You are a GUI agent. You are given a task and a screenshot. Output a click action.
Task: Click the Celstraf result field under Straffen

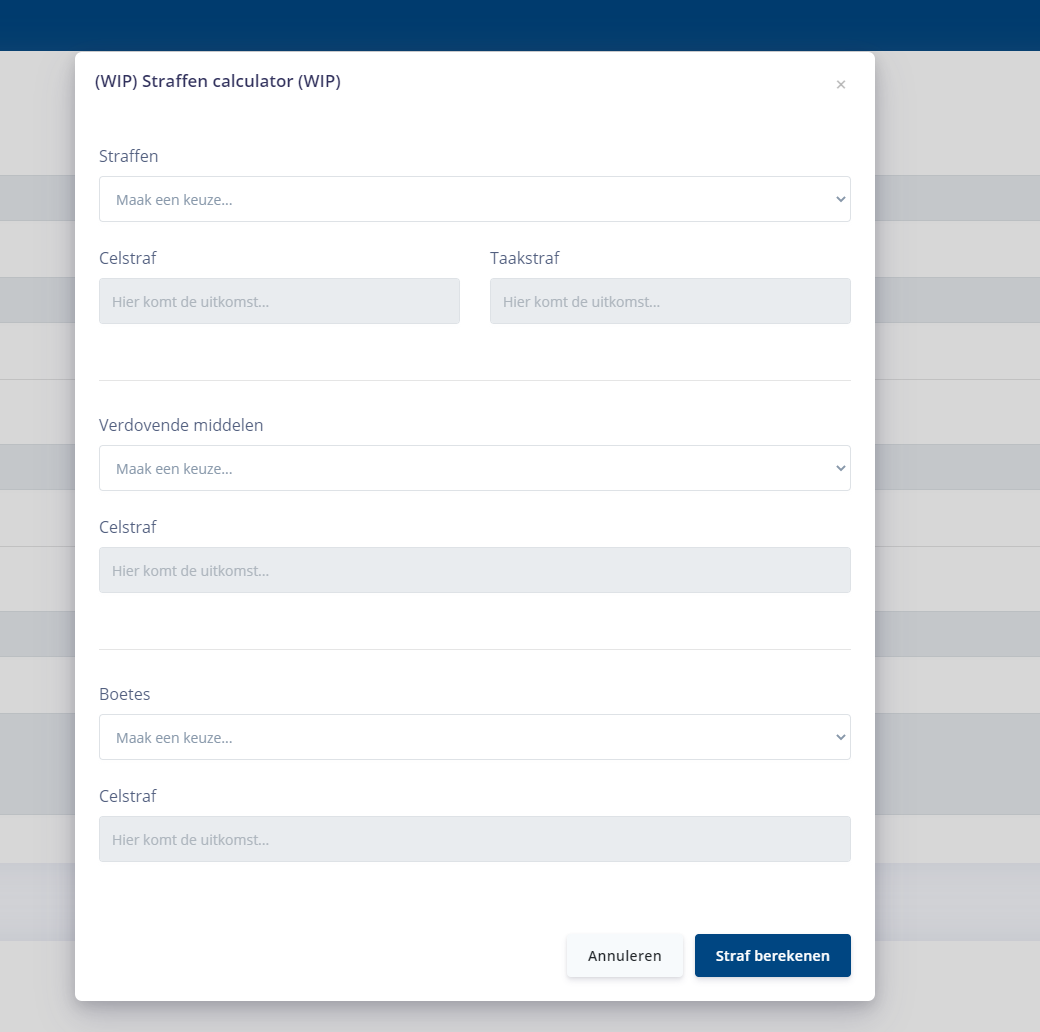279,301
